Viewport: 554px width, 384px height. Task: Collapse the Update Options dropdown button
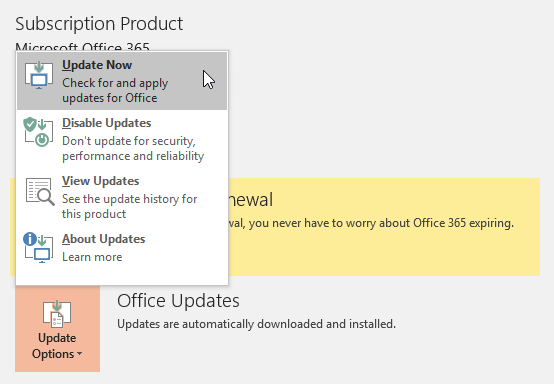point(57,329)
